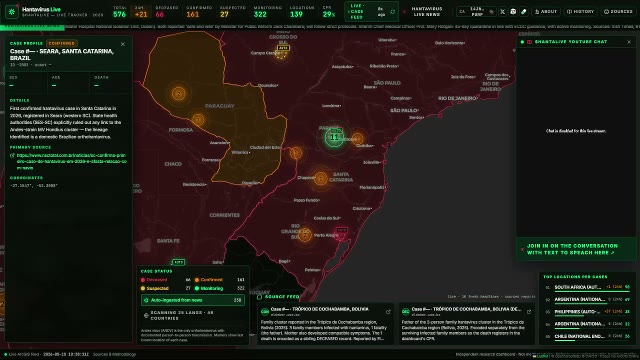Click the avatar icon on second source card

coord(405,312)
